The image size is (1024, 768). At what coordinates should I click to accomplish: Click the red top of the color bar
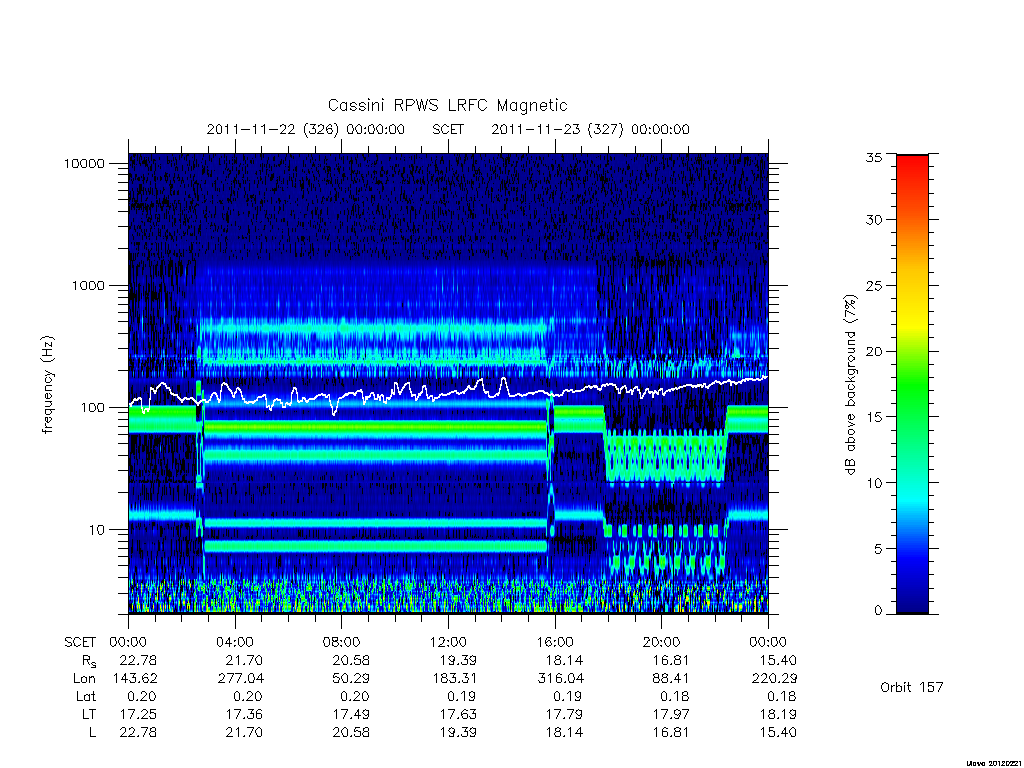912,167
